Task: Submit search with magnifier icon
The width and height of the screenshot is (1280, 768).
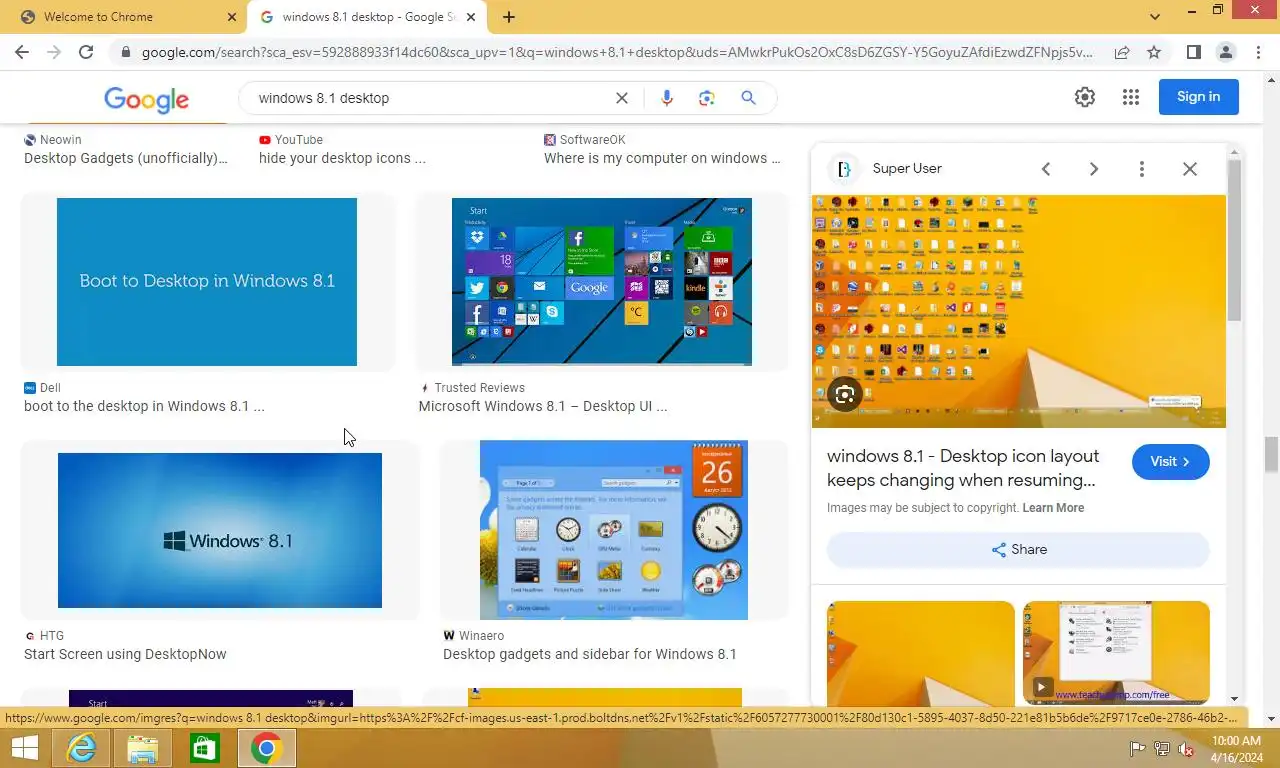Action: [748, 98]
